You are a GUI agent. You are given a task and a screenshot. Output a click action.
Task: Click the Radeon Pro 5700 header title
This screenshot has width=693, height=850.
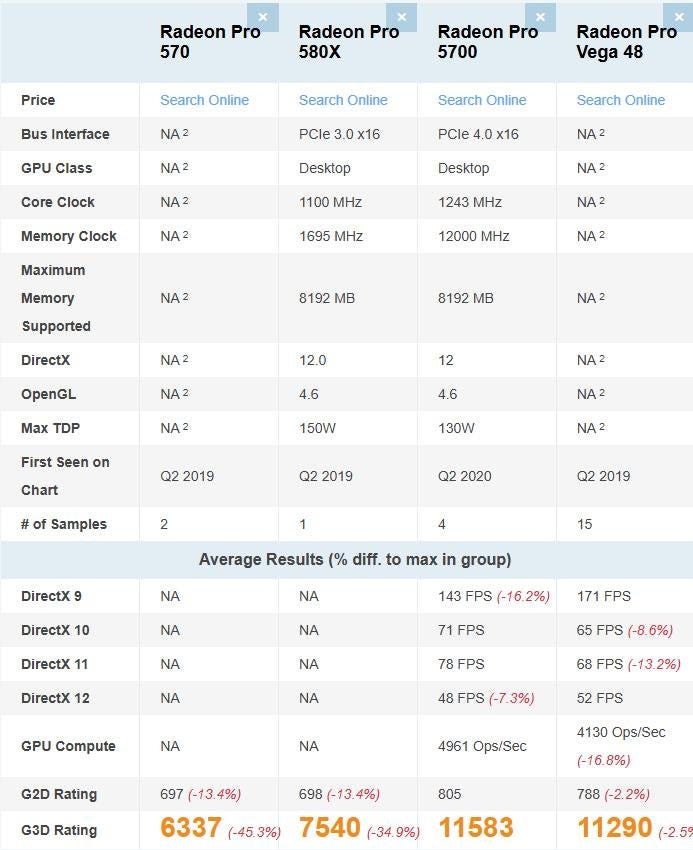tap(488, 41)
